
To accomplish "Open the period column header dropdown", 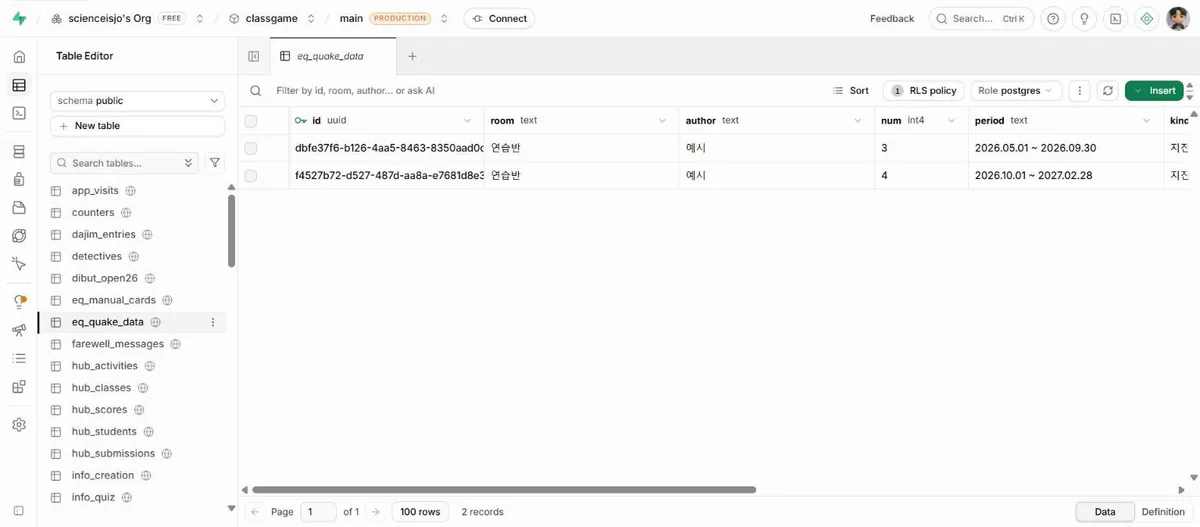I will coord(1148,121).
